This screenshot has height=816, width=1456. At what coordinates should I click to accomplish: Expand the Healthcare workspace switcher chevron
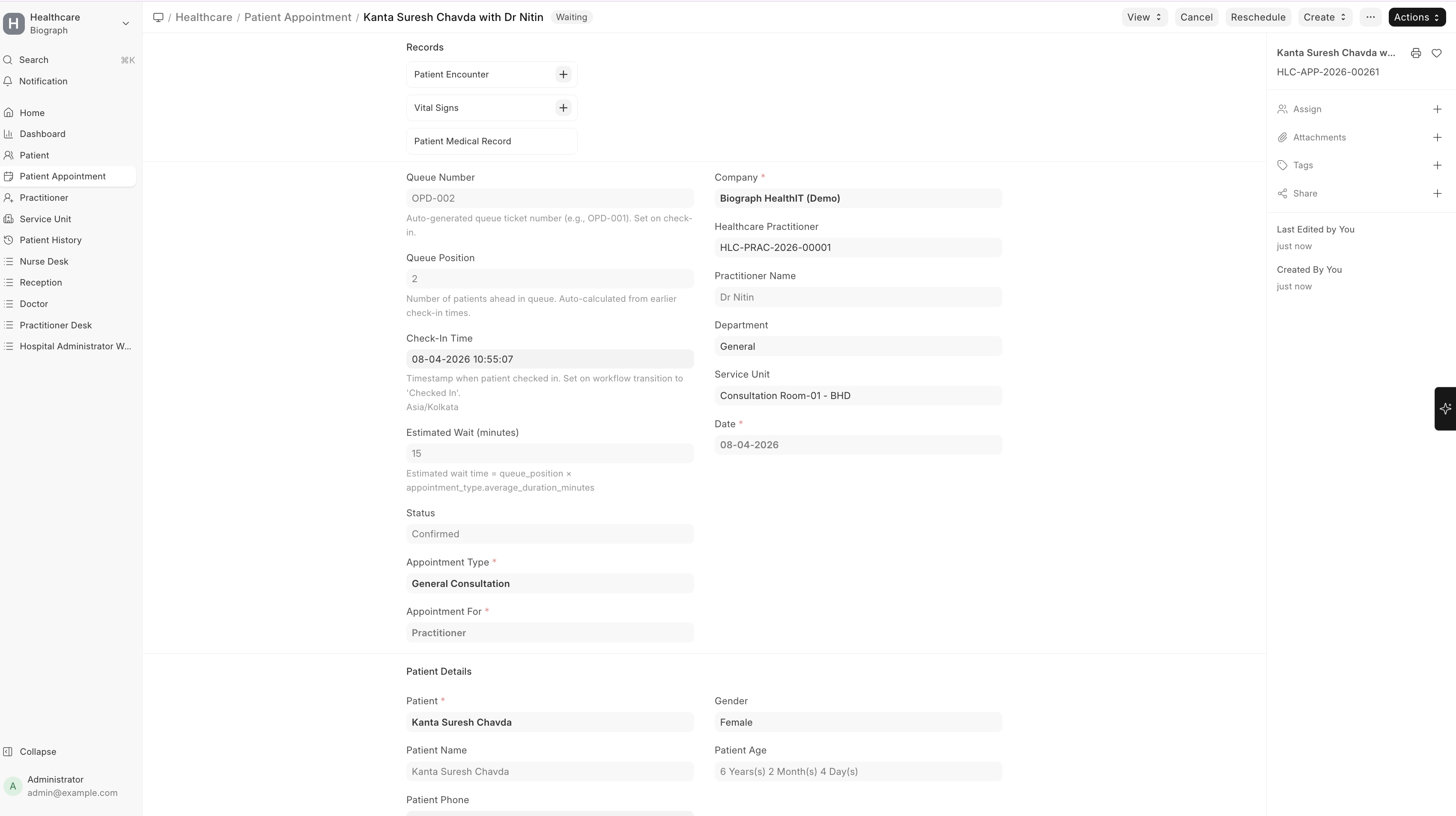coord(125,24)
